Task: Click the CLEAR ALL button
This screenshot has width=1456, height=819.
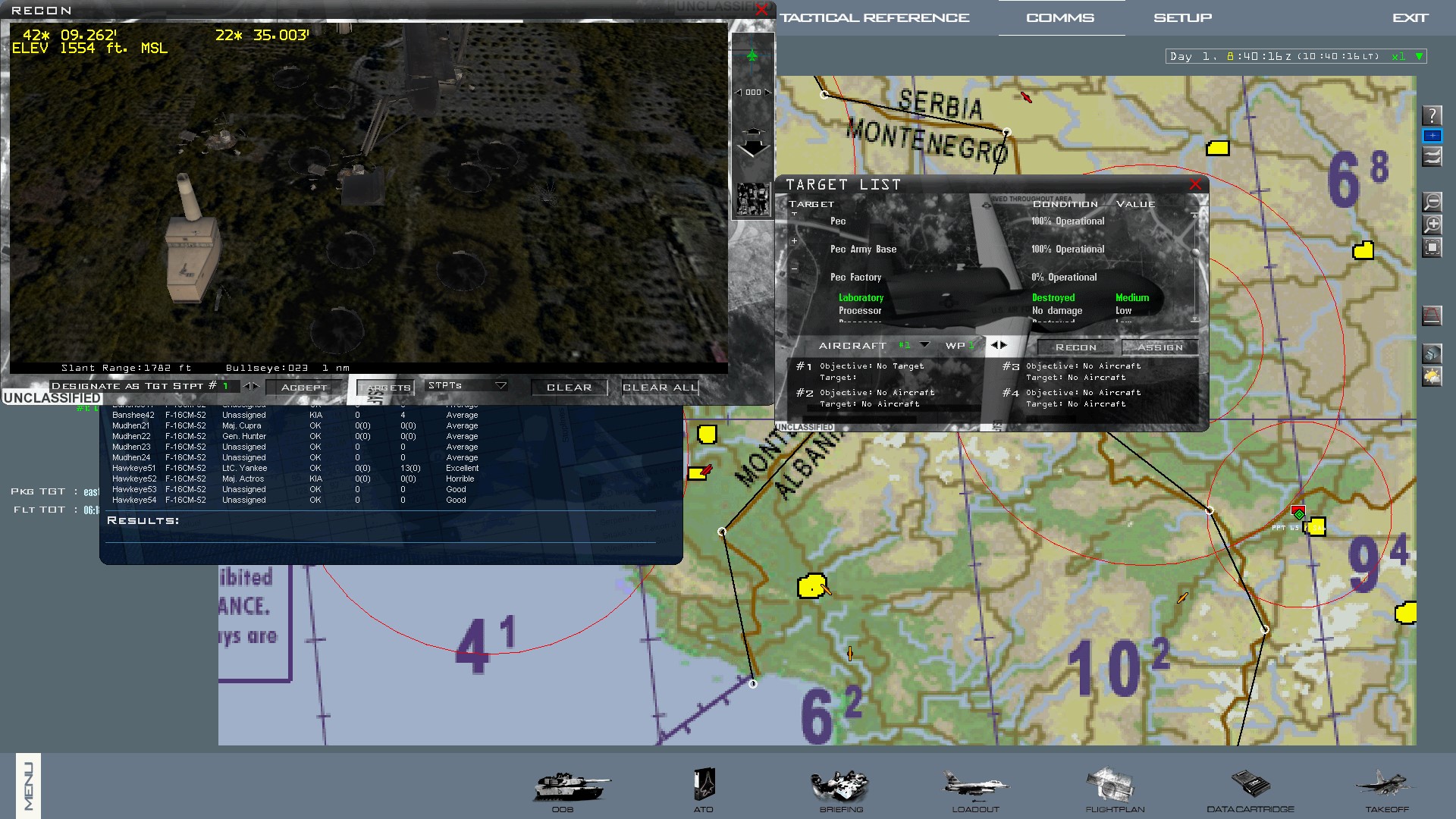Action: point(659,388)
